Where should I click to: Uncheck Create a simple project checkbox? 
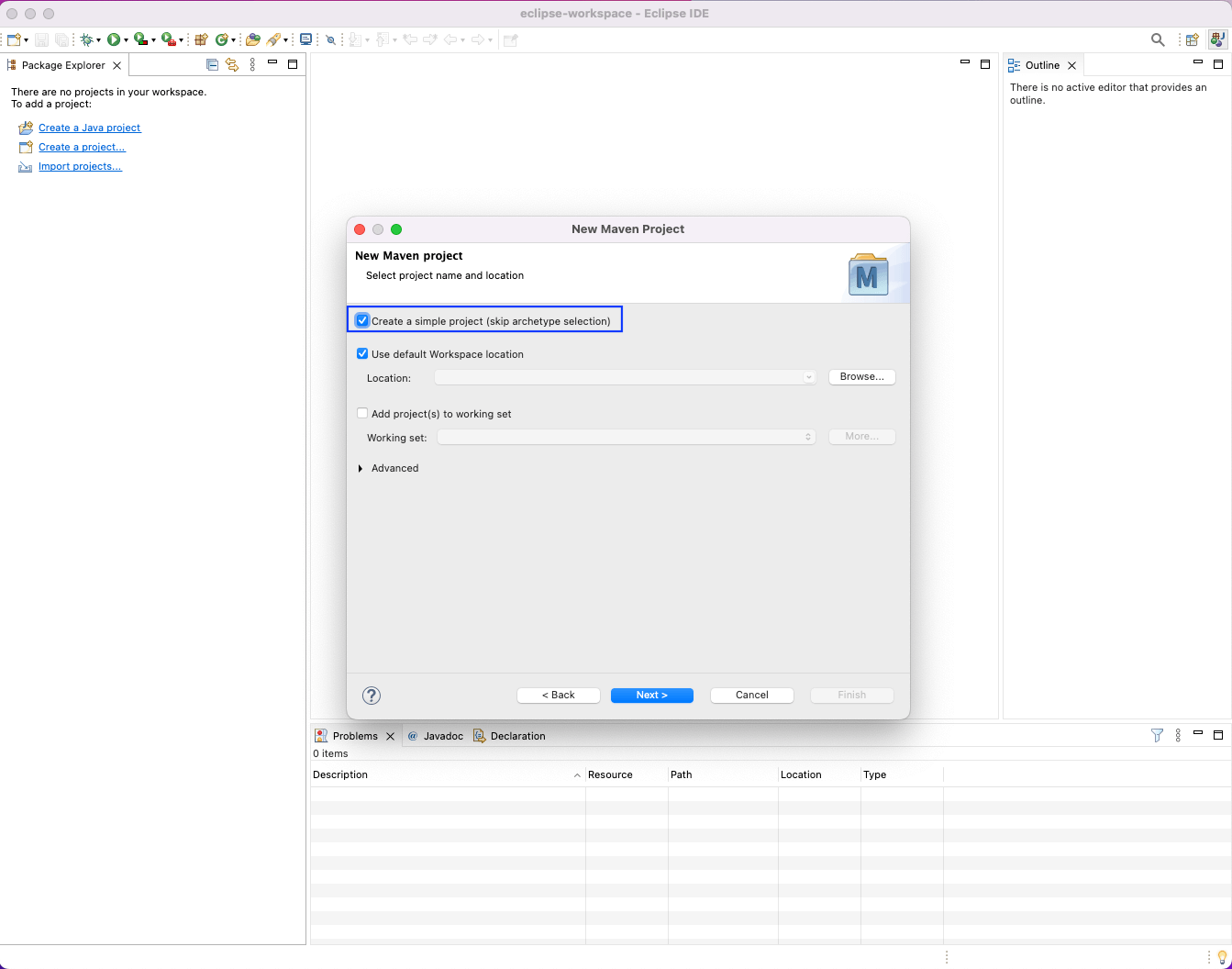pos(362,321)
